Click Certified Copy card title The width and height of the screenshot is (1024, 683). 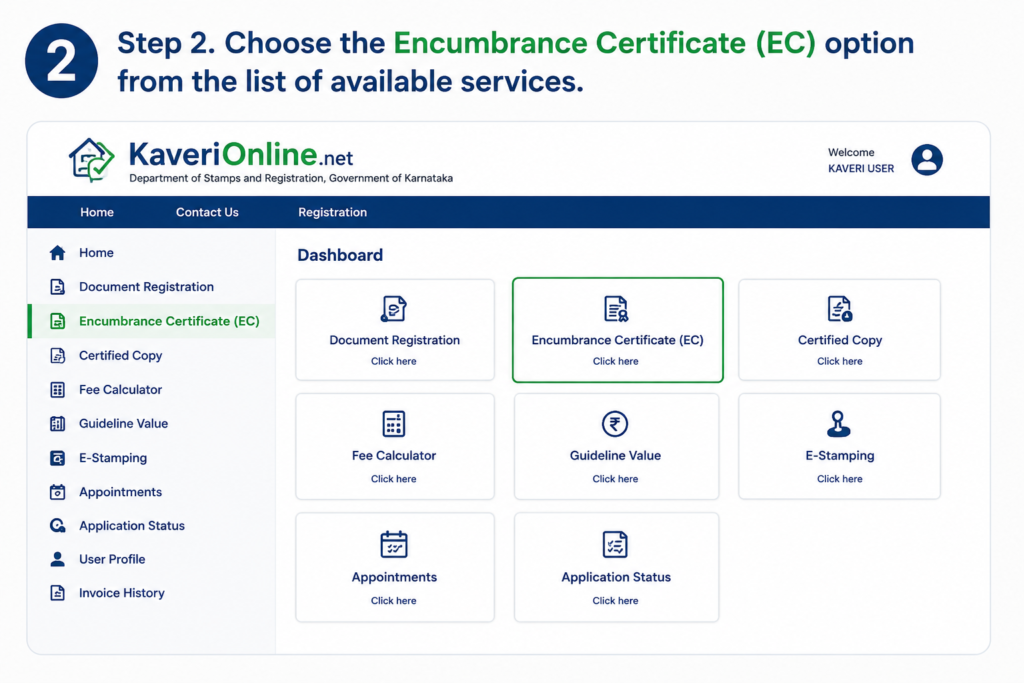840,340
